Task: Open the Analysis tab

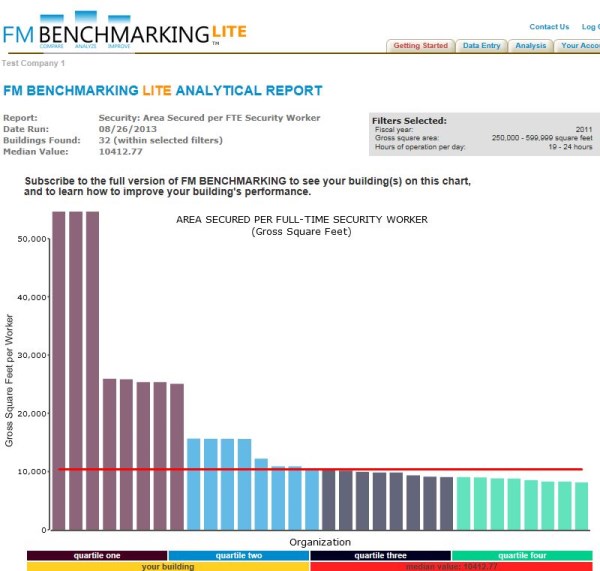Action: (530, 46)
